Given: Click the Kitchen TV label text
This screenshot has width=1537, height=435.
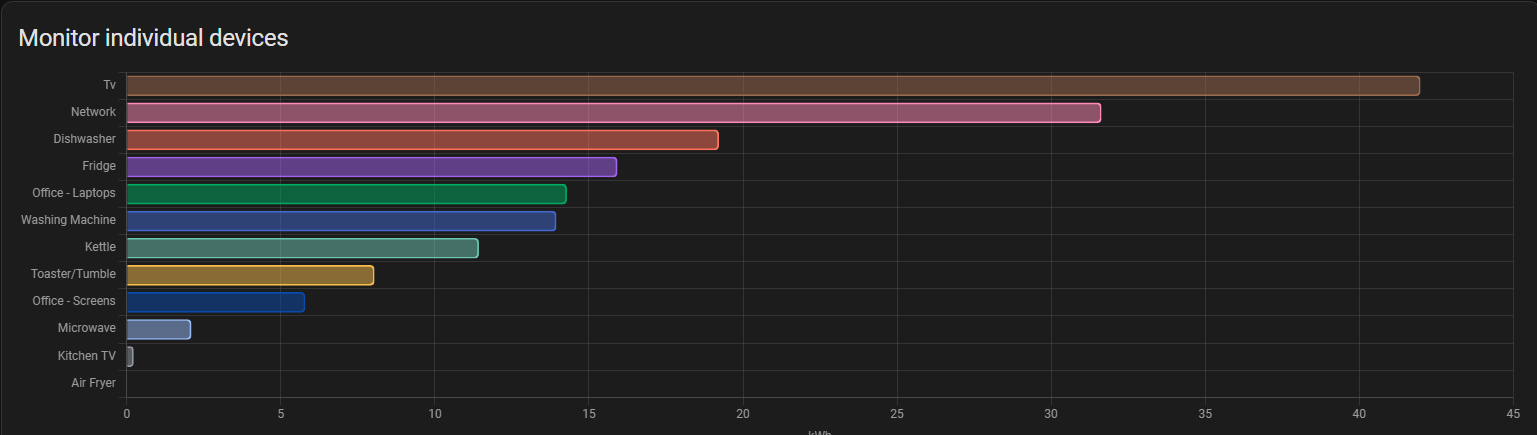Looking at the screenshot, I should pos(86,356).
